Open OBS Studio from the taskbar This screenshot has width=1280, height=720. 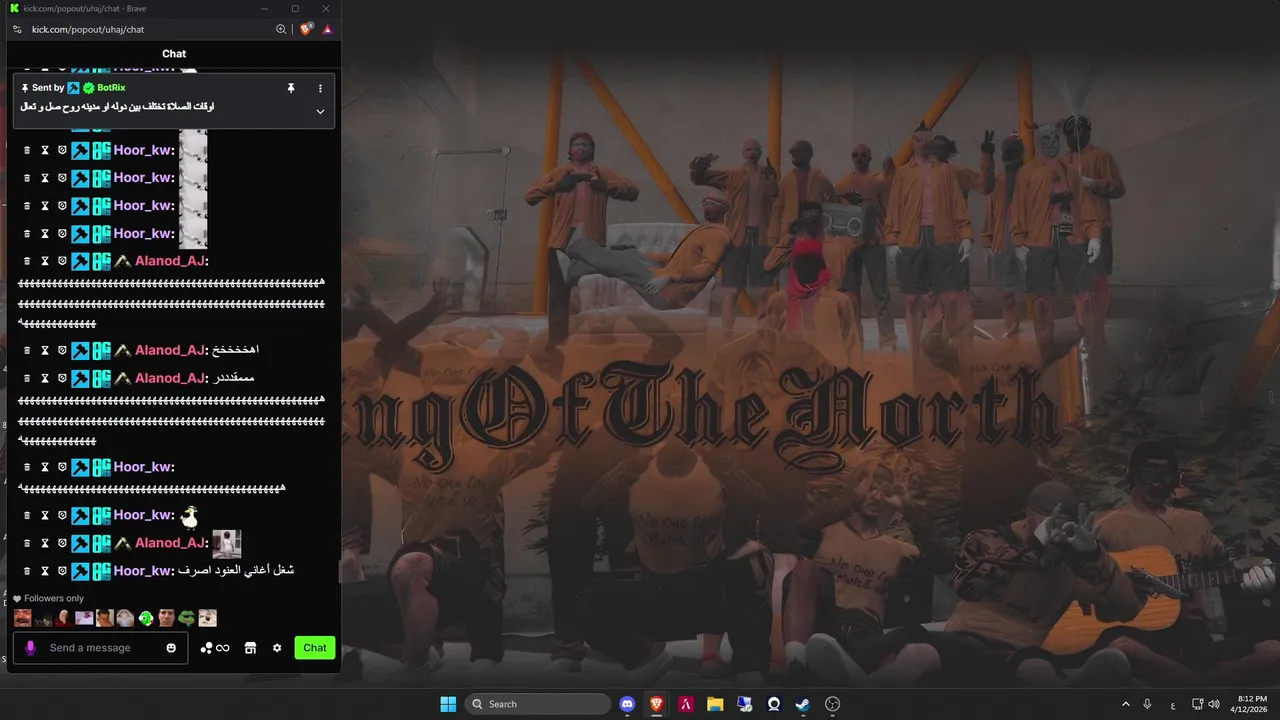832,704
